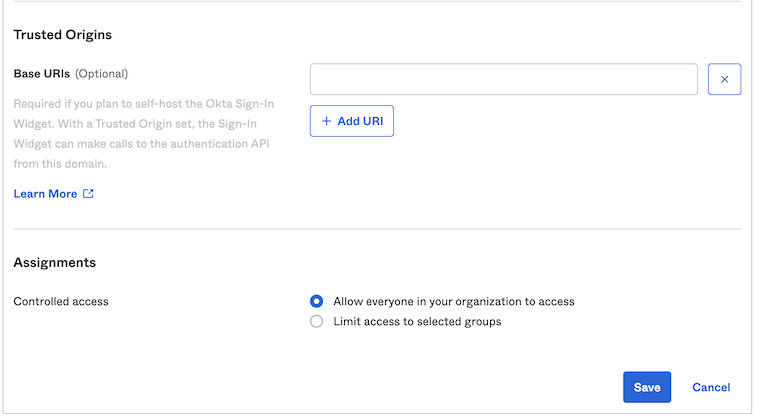Click the external-link icon beside Learn More
This screenshot has width=758, height=418.
[x=89, y=194]
